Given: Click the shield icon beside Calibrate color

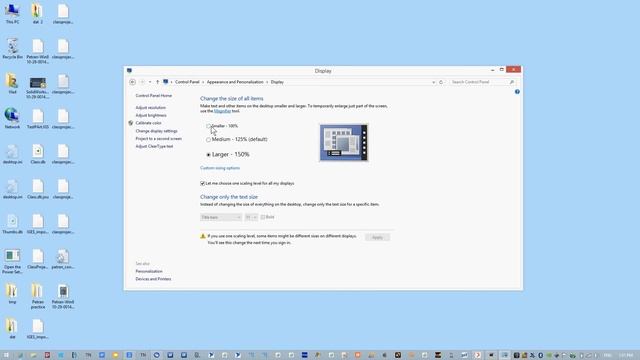Looking at the screenshot, I should coord(131,123).
